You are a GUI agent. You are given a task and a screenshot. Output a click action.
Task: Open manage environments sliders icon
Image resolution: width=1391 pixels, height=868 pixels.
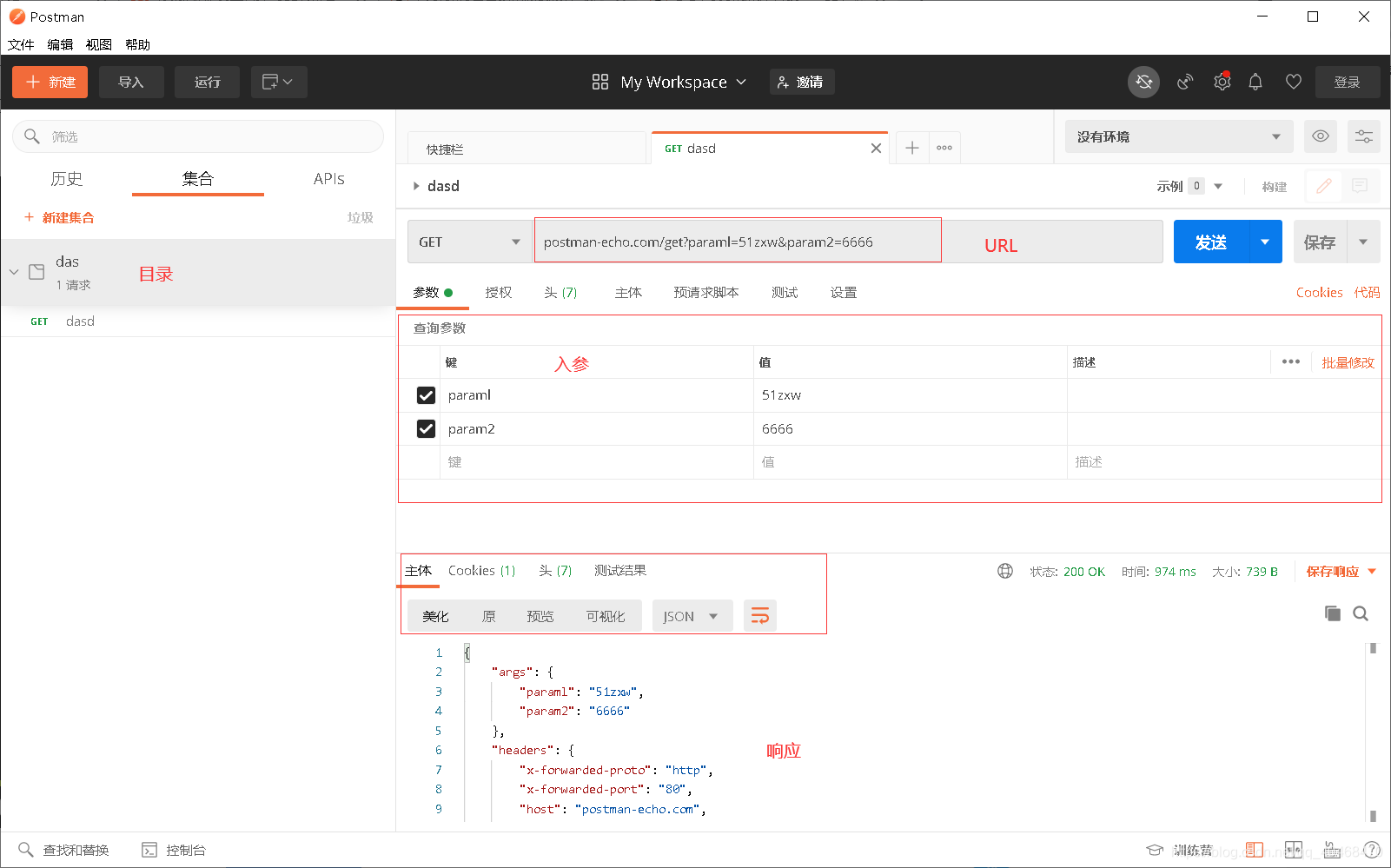click(1364, 136)
